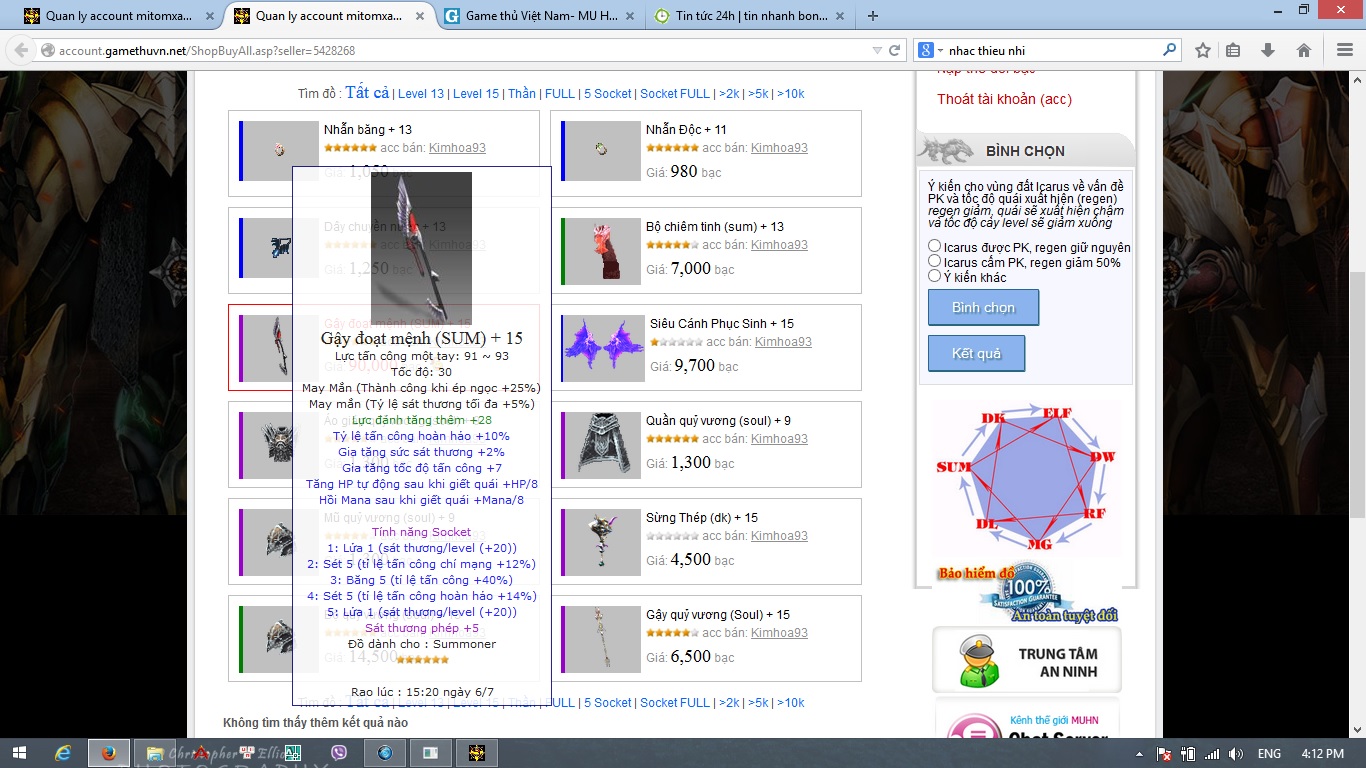
Task: Open the URL history dropdown arrow
Action: (877, 50)
